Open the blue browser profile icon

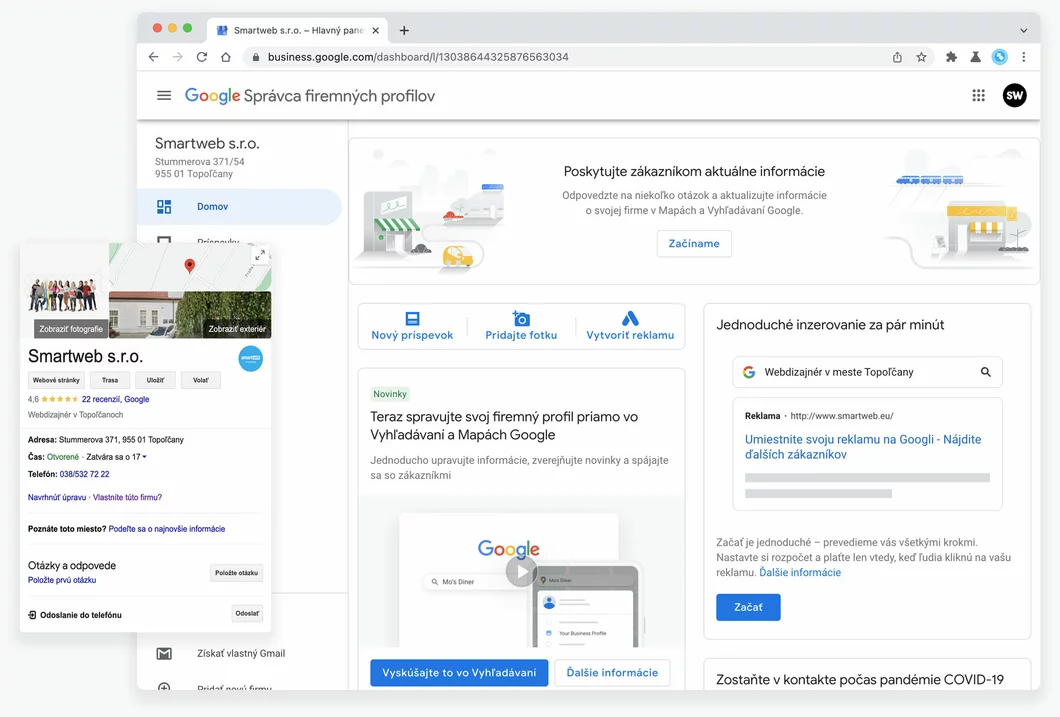pos(1000,57)
